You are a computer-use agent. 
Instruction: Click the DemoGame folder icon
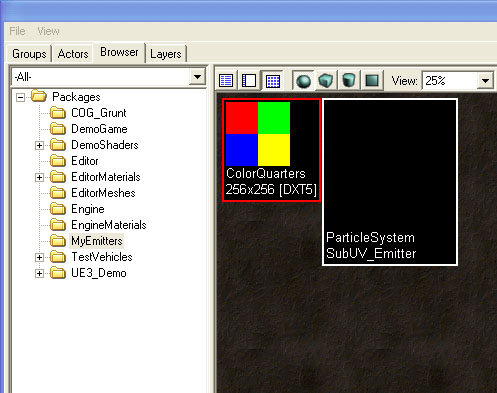pos(58,129)
